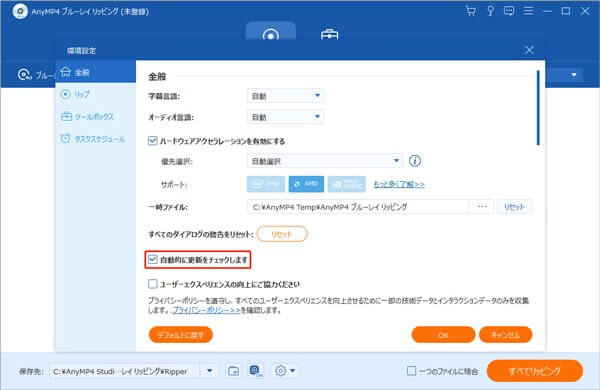Toggle ハードウェアアクセラレーション checkbox
The height and width of the screenshot is (390, 600).
[x=152, y=141]
